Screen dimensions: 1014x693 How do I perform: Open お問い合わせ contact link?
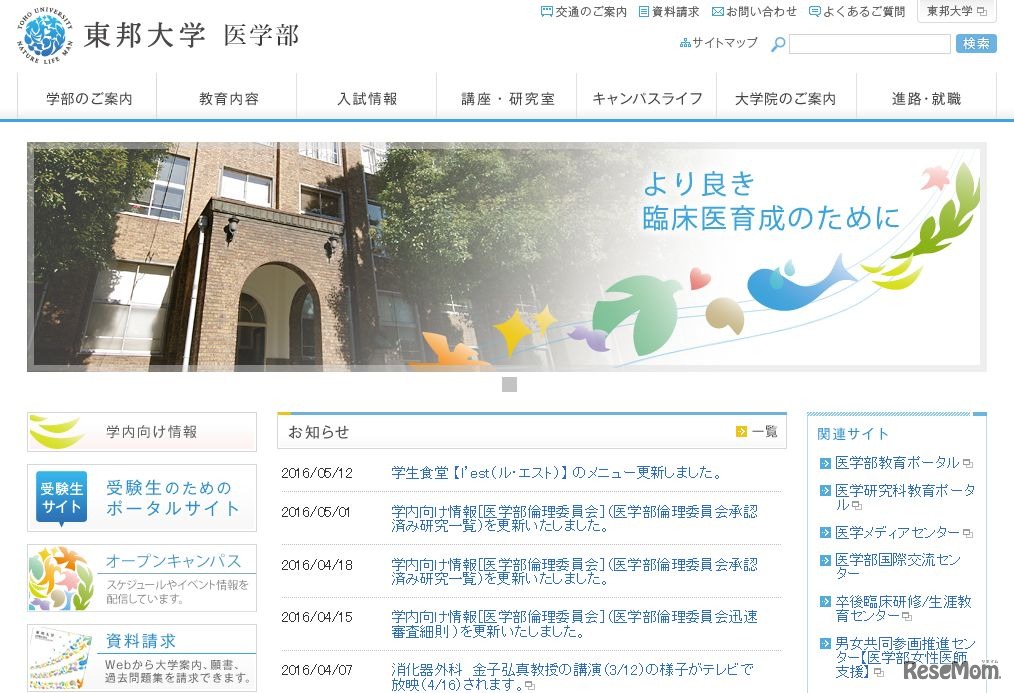[755, 12]
